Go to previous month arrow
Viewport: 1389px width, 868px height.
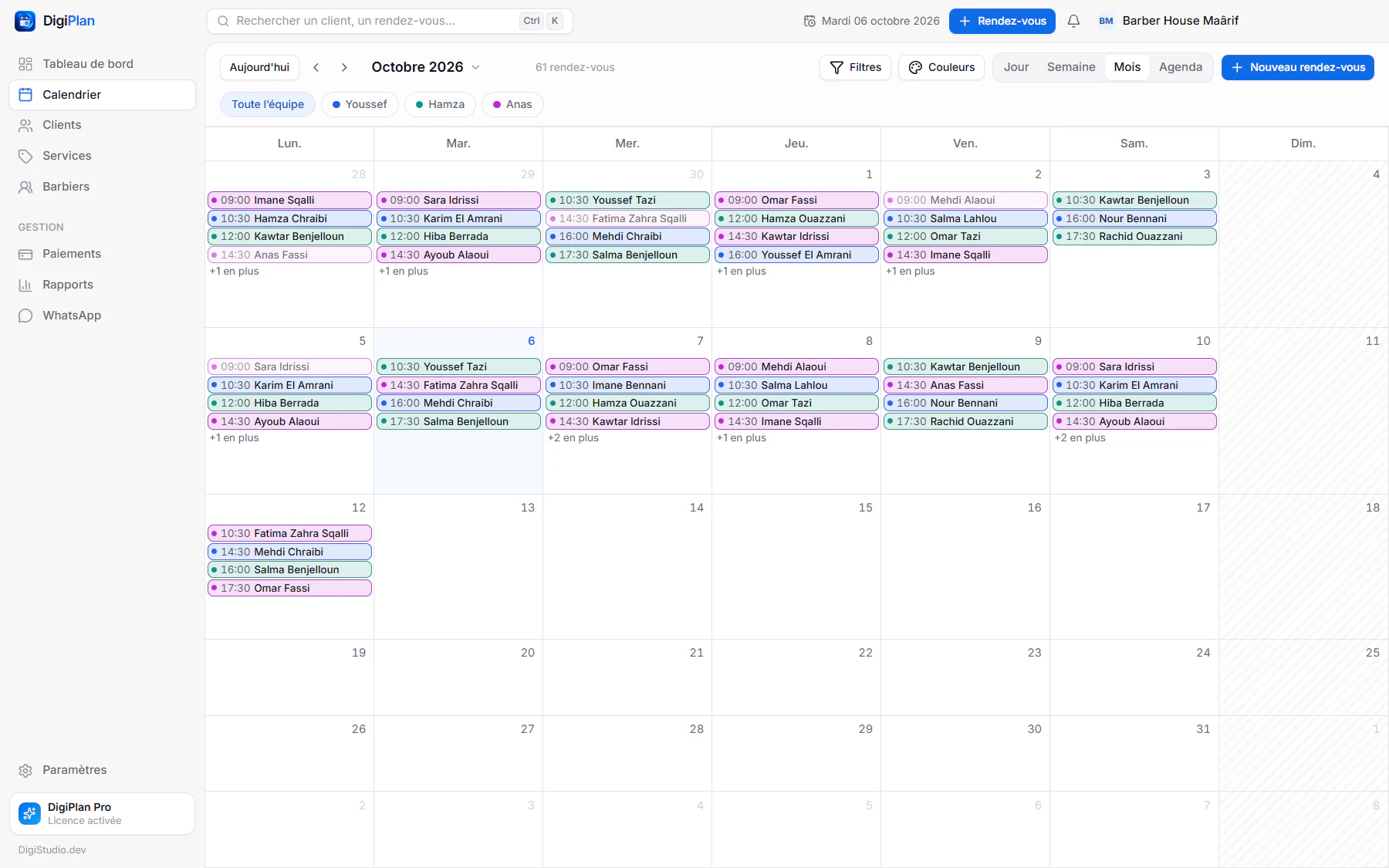pos(316,67)
